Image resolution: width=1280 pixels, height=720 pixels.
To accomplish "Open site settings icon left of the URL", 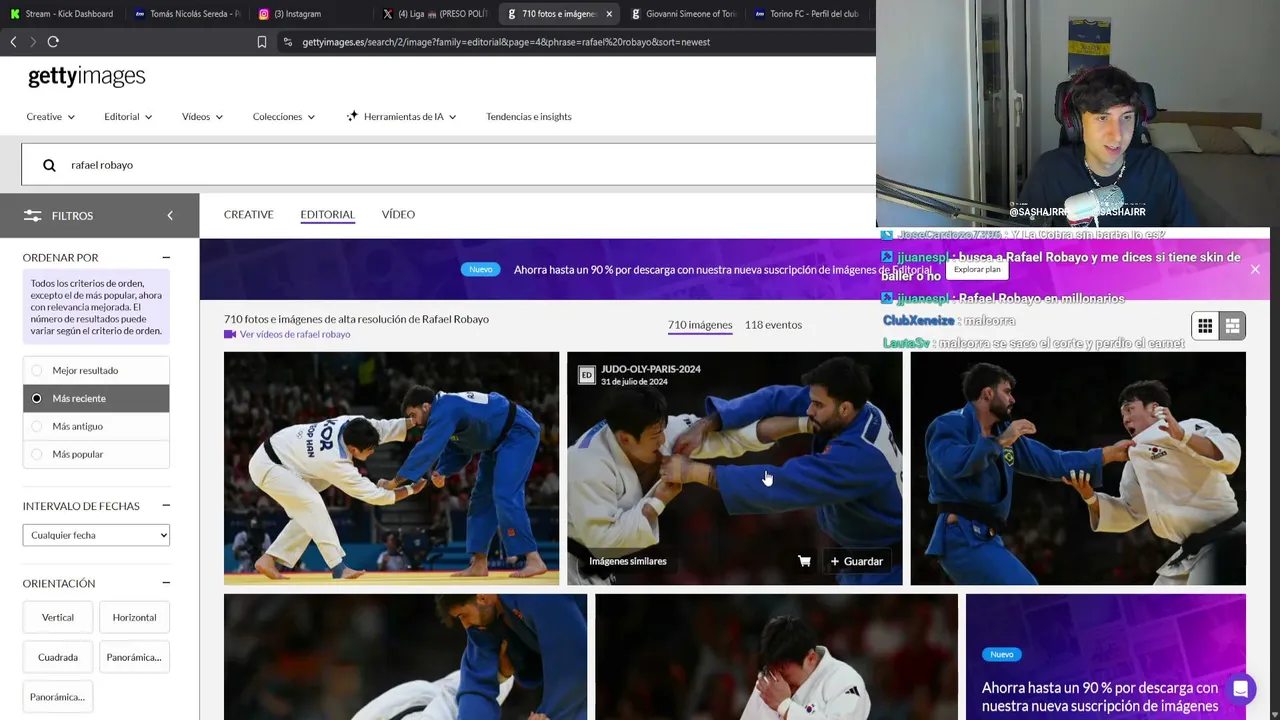I will (x=288, y=42).
